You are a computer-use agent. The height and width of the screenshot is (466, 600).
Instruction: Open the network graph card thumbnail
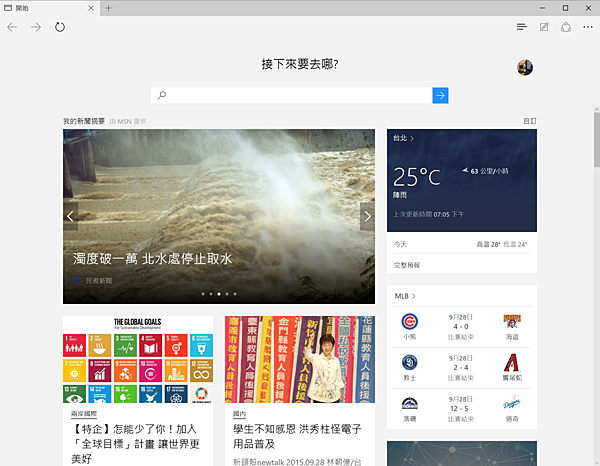coord(462,453)
